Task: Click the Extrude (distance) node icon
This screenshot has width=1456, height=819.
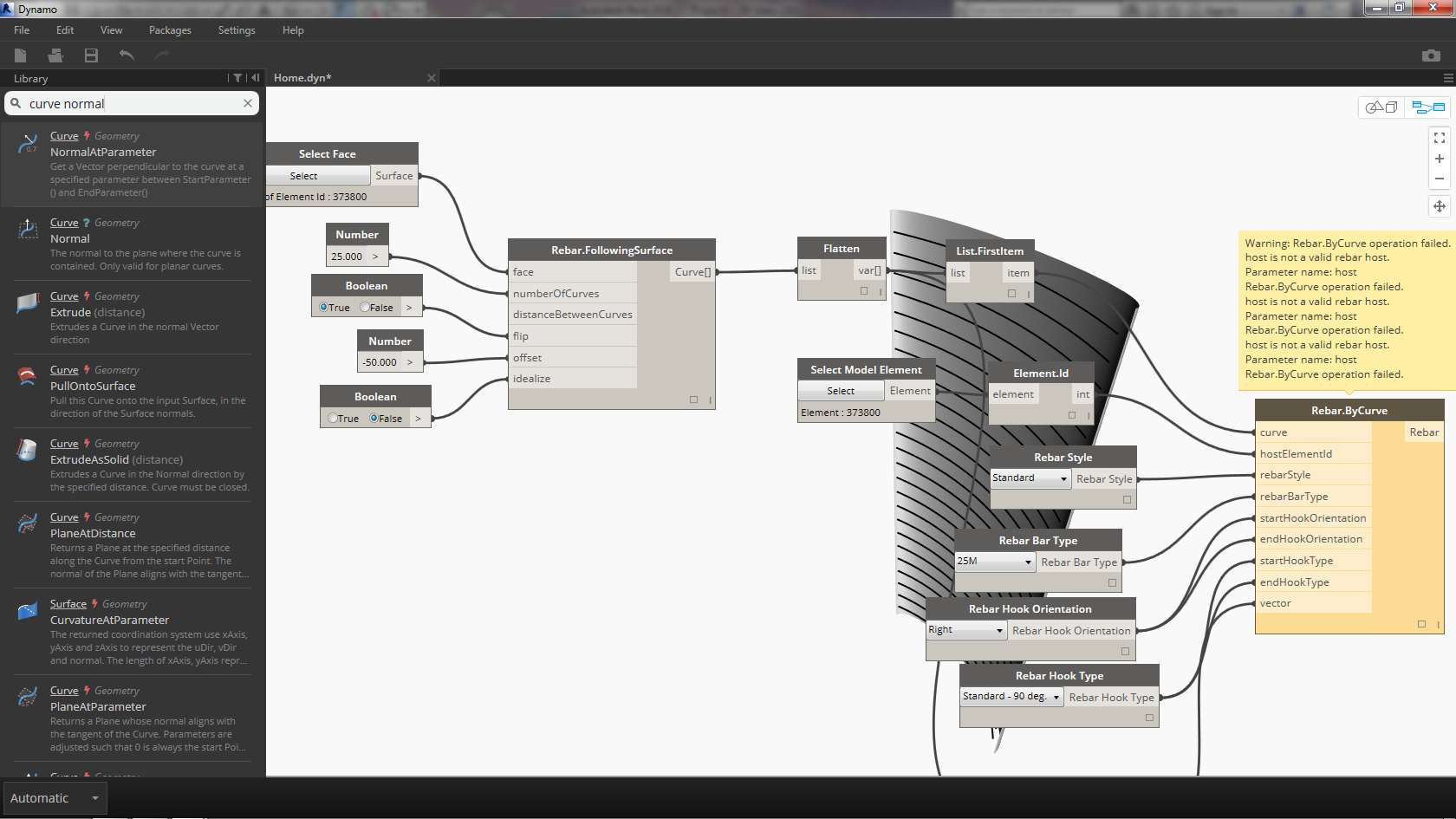Action: click(x=28, y=302)
